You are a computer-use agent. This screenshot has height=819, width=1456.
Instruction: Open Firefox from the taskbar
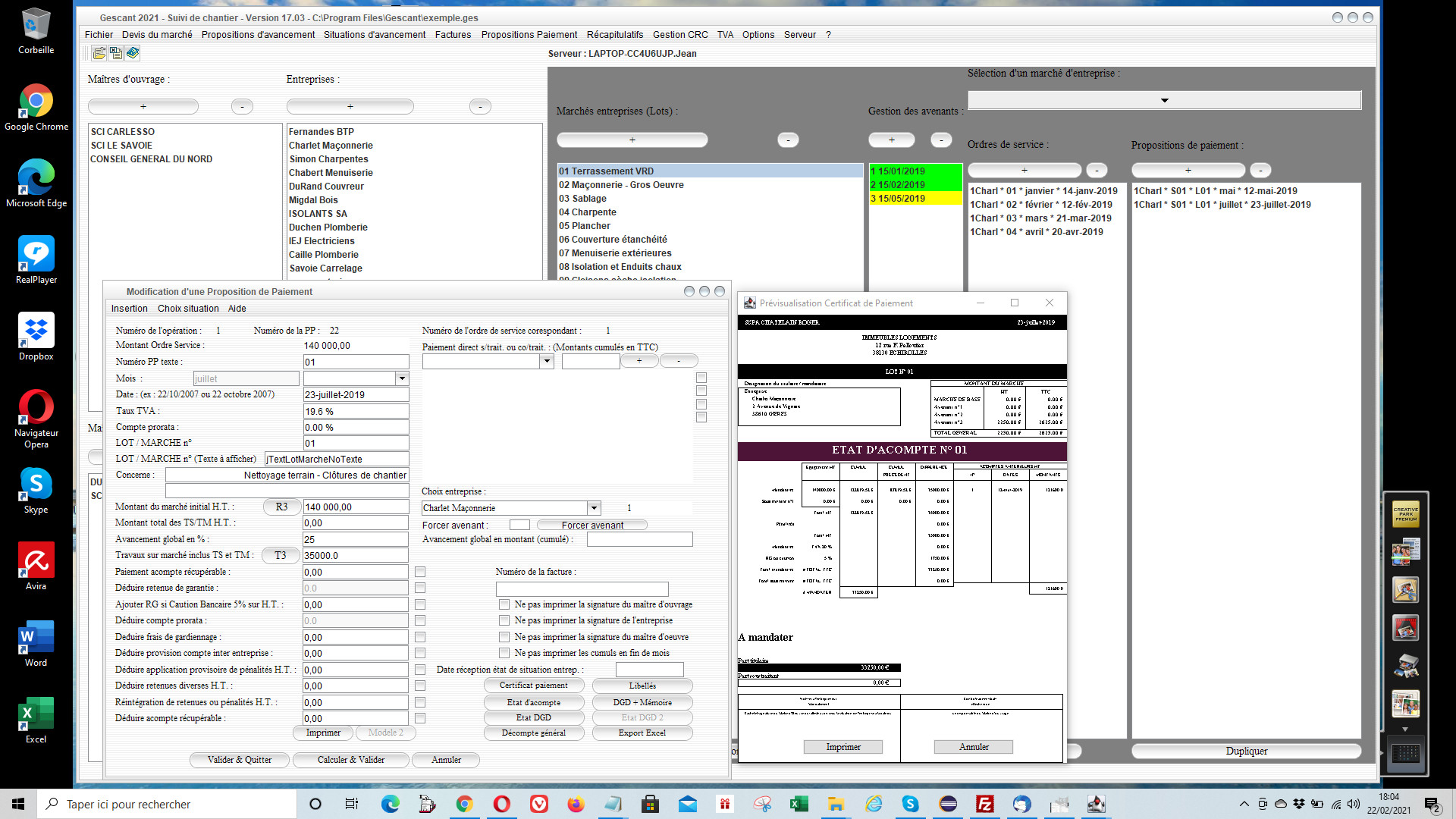point(576,804)
